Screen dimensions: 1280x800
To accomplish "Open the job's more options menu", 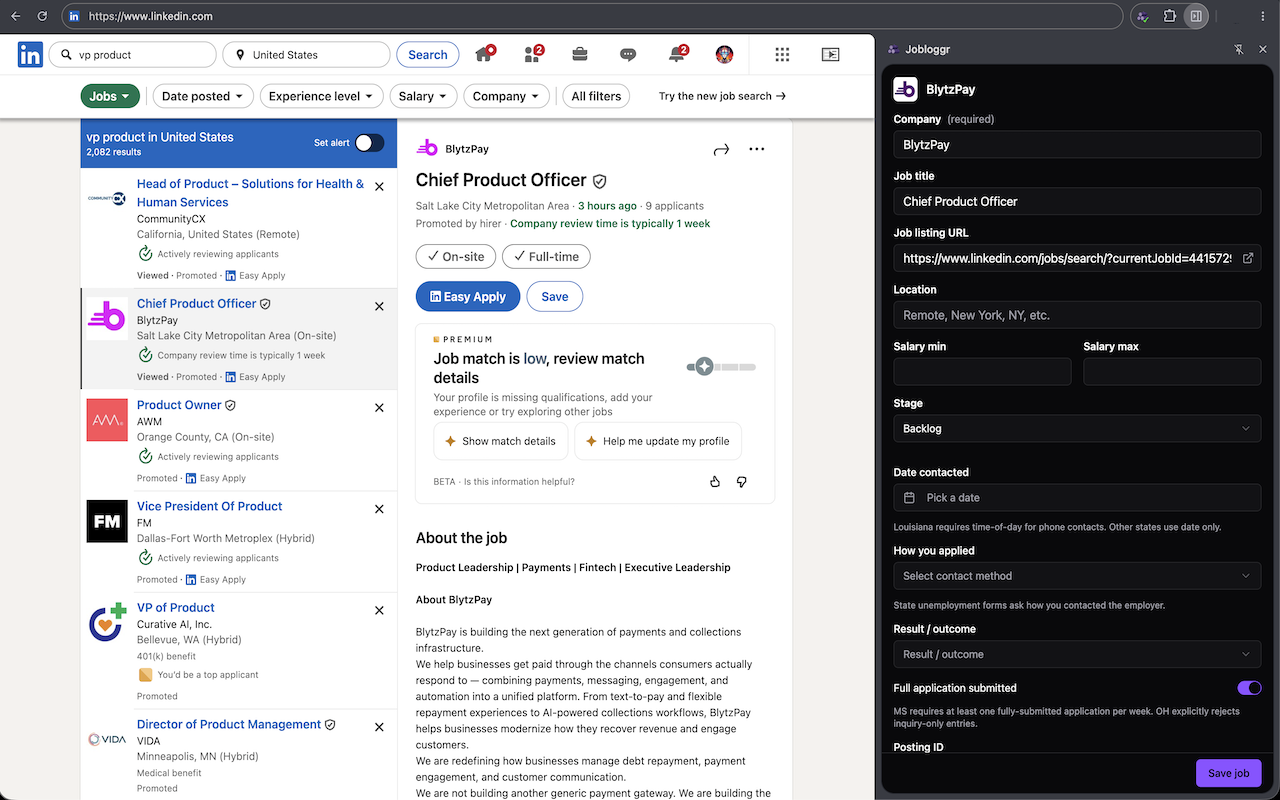I will tap(757, 149).
